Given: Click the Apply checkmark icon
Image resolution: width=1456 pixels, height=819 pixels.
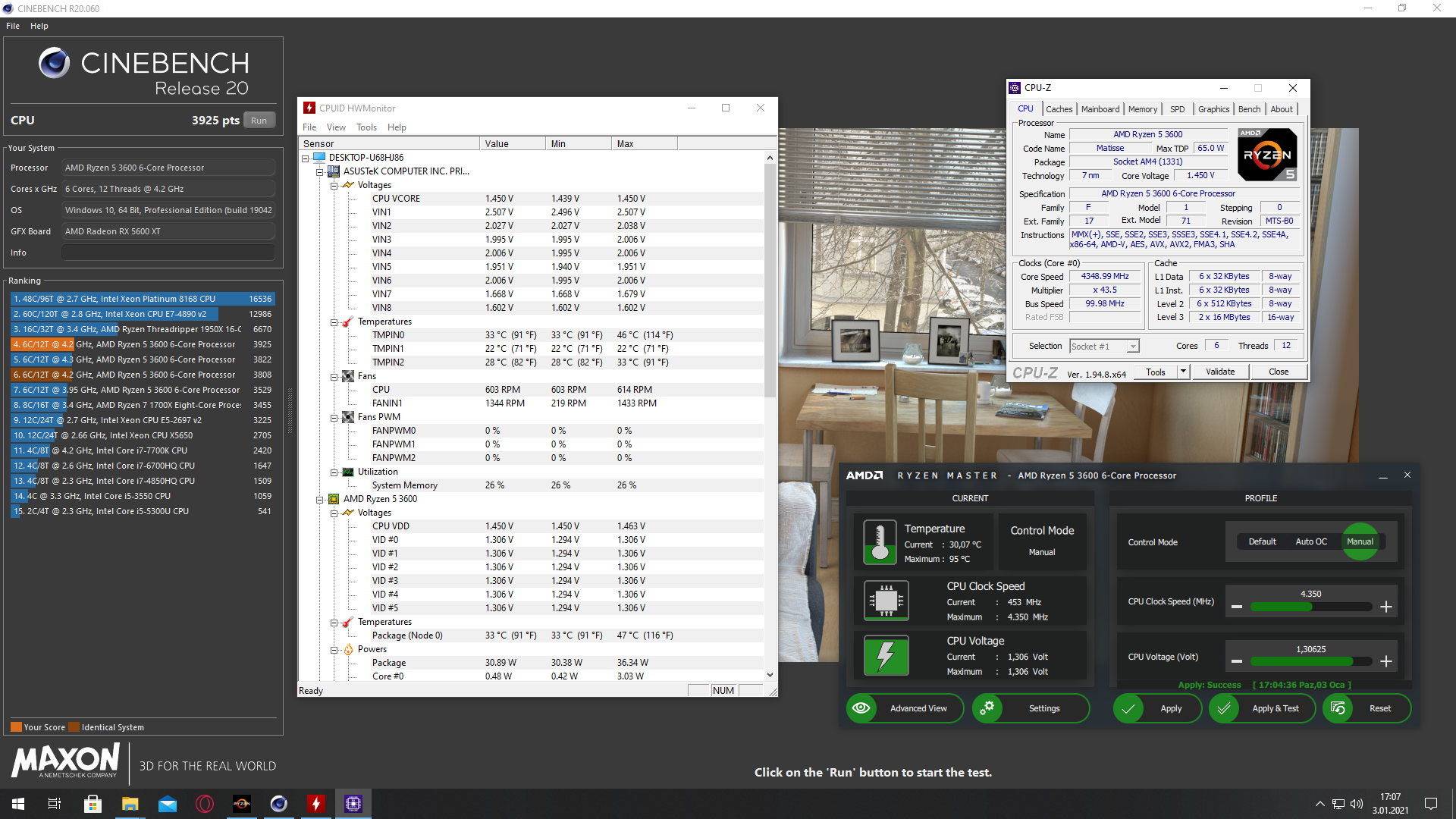Looking at the screenshot, I should tap(1128, 708).
